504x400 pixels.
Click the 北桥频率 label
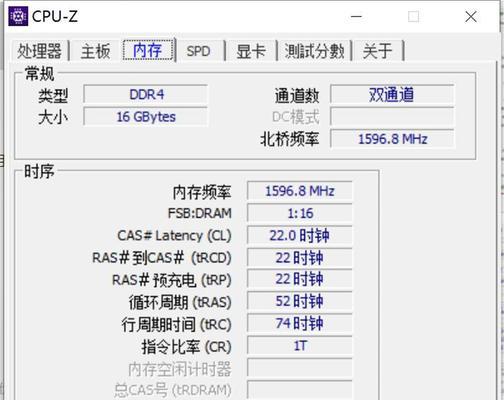point(289,139)
